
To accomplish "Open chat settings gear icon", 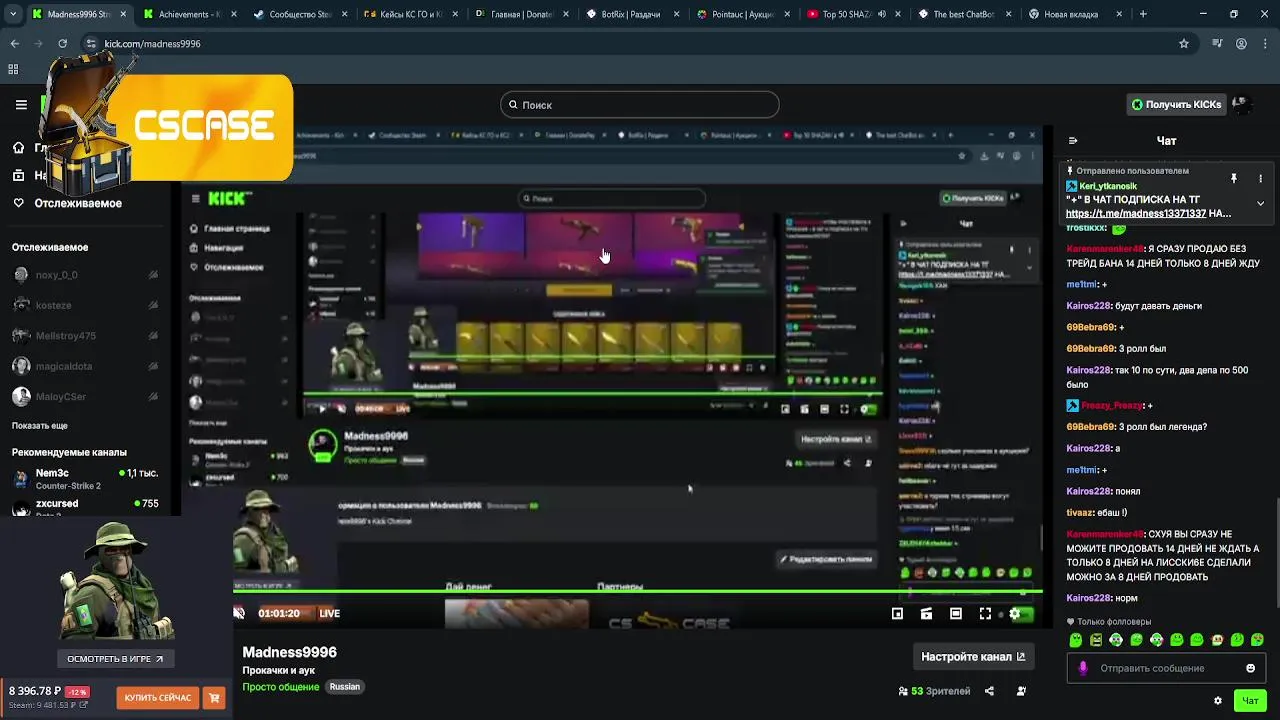I will (1217, 701).
